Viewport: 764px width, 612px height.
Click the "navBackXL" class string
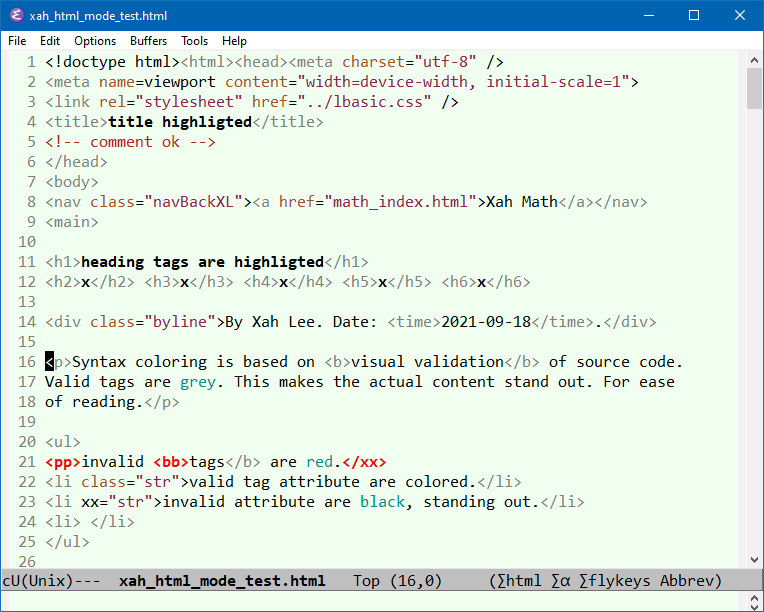pos(193,202)
